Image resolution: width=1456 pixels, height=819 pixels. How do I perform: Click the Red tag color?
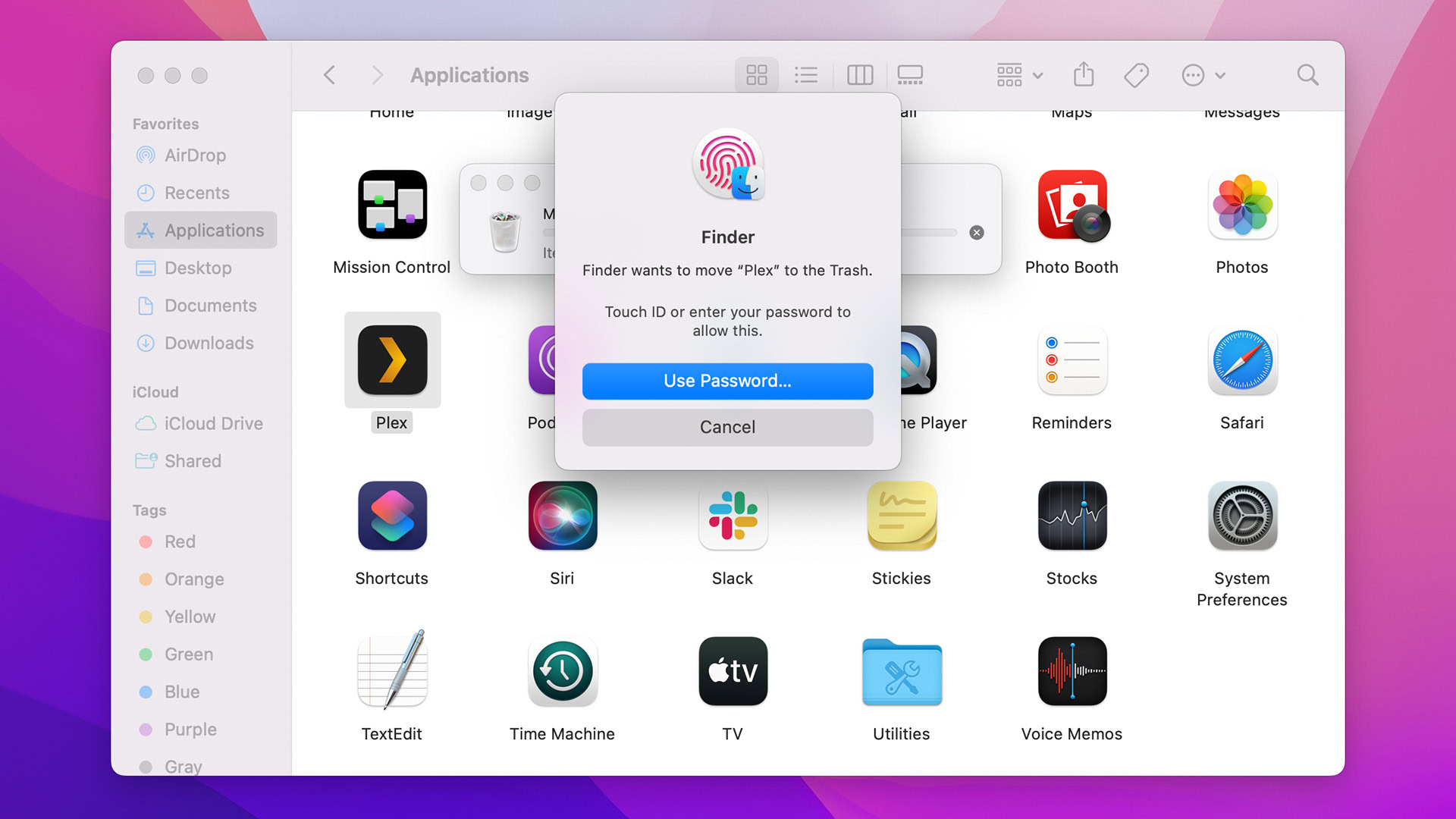[180, 541]
